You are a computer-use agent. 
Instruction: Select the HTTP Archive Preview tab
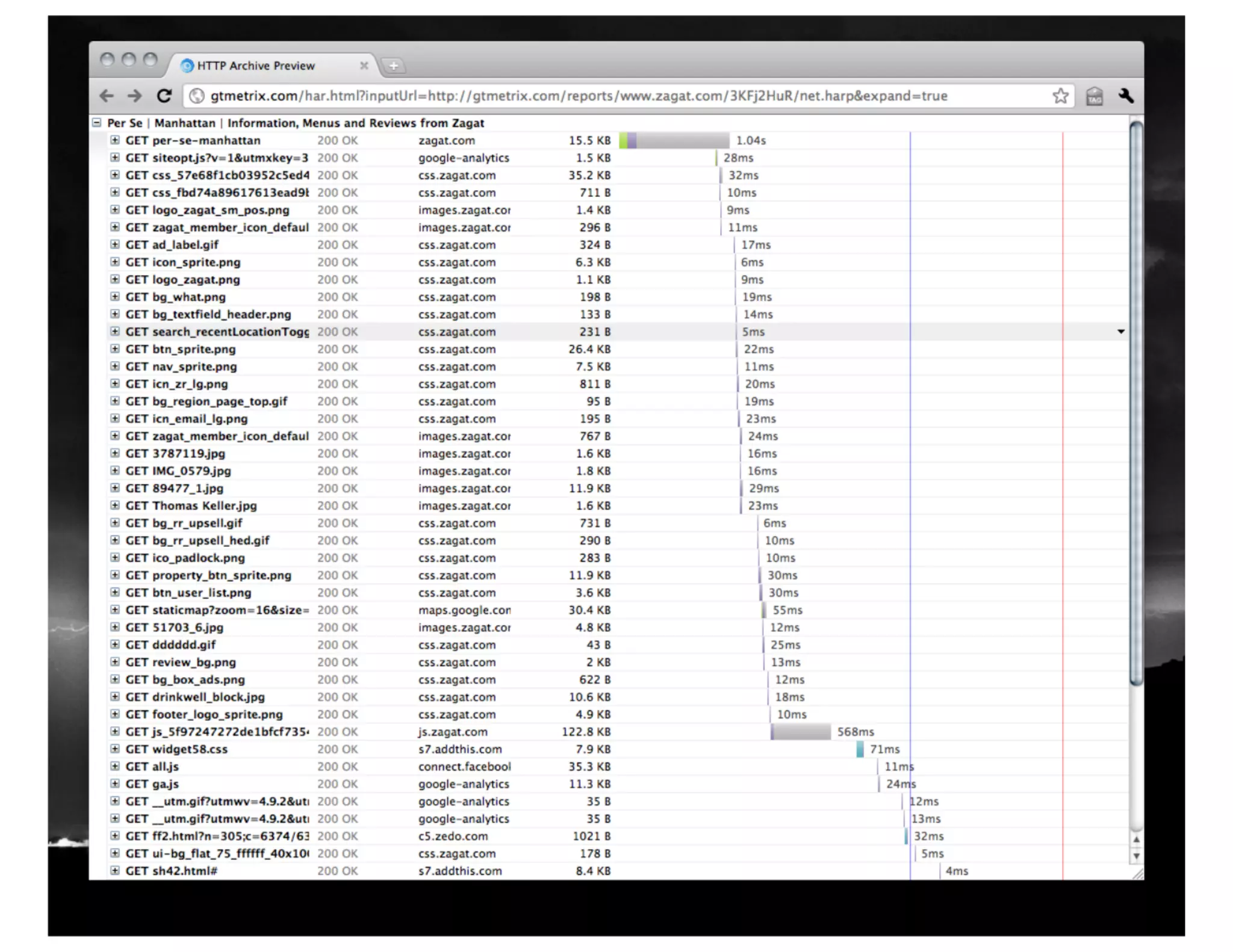pos(256,66)
